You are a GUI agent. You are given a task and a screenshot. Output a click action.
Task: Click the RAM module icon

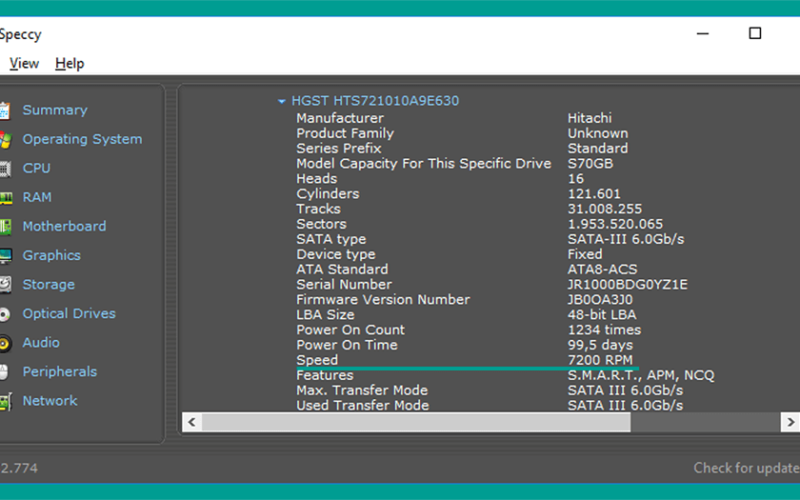(x=6, y=197)
